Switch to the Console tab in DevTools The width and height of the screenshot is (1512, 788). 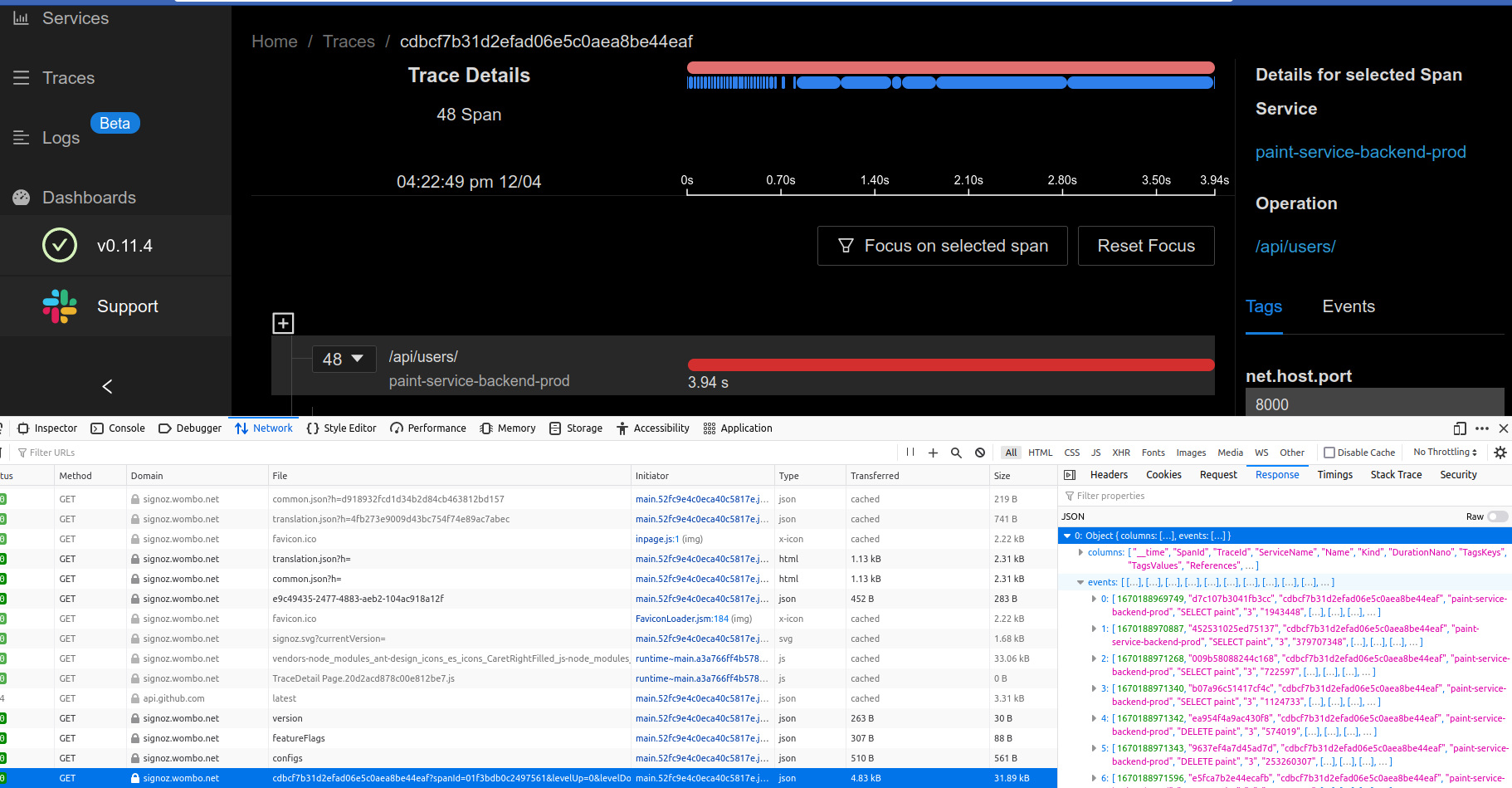tap(126, 428)
